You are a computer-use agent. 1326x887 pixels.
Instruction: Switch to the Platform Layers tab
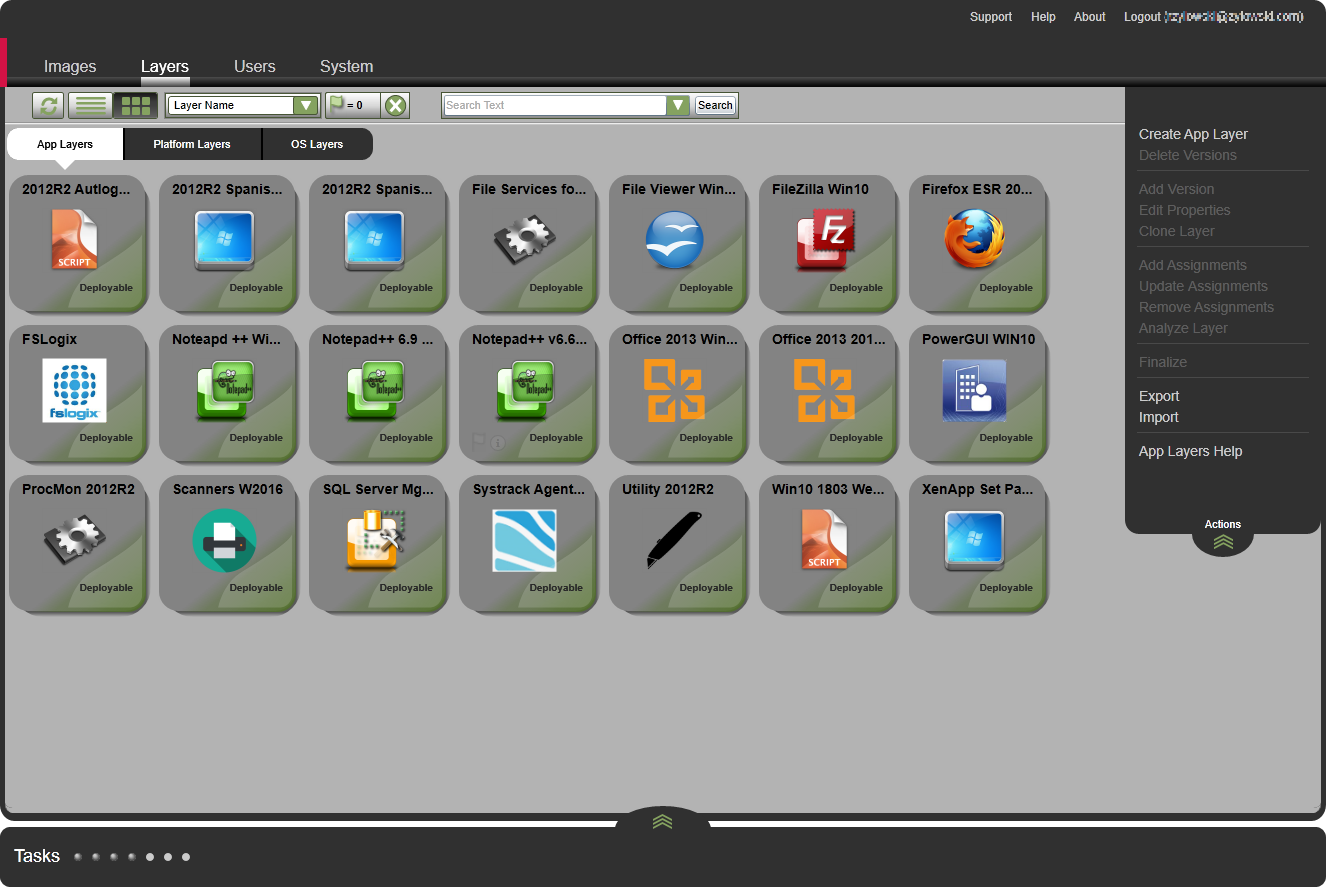pos(192,144)
